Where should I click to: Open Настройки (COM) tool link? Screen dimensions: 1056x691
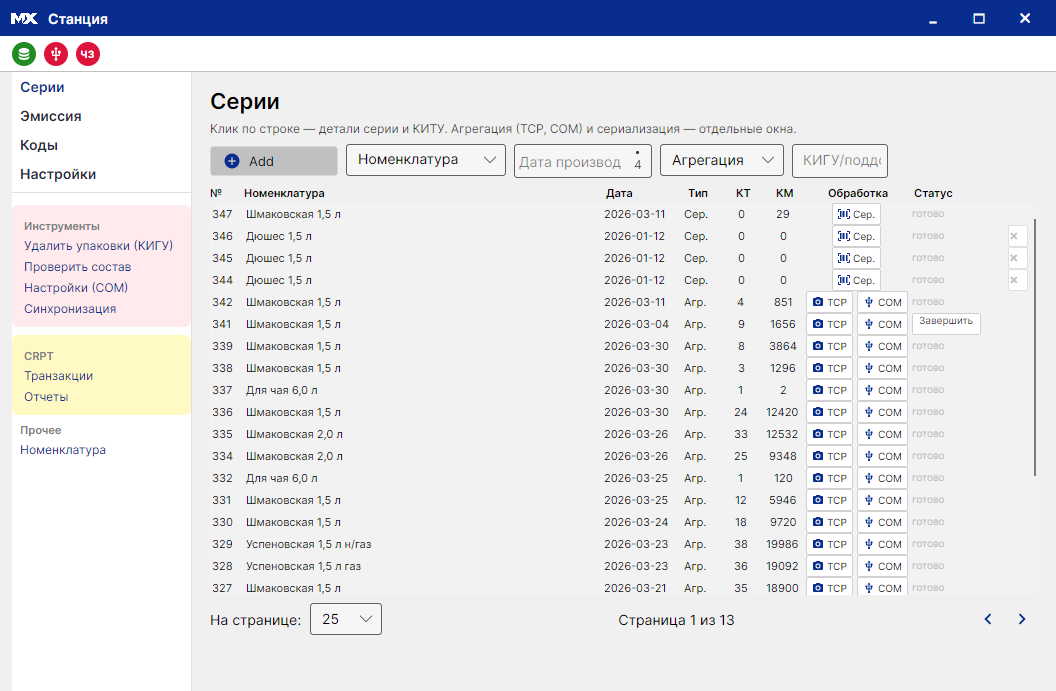coord(76,288)
